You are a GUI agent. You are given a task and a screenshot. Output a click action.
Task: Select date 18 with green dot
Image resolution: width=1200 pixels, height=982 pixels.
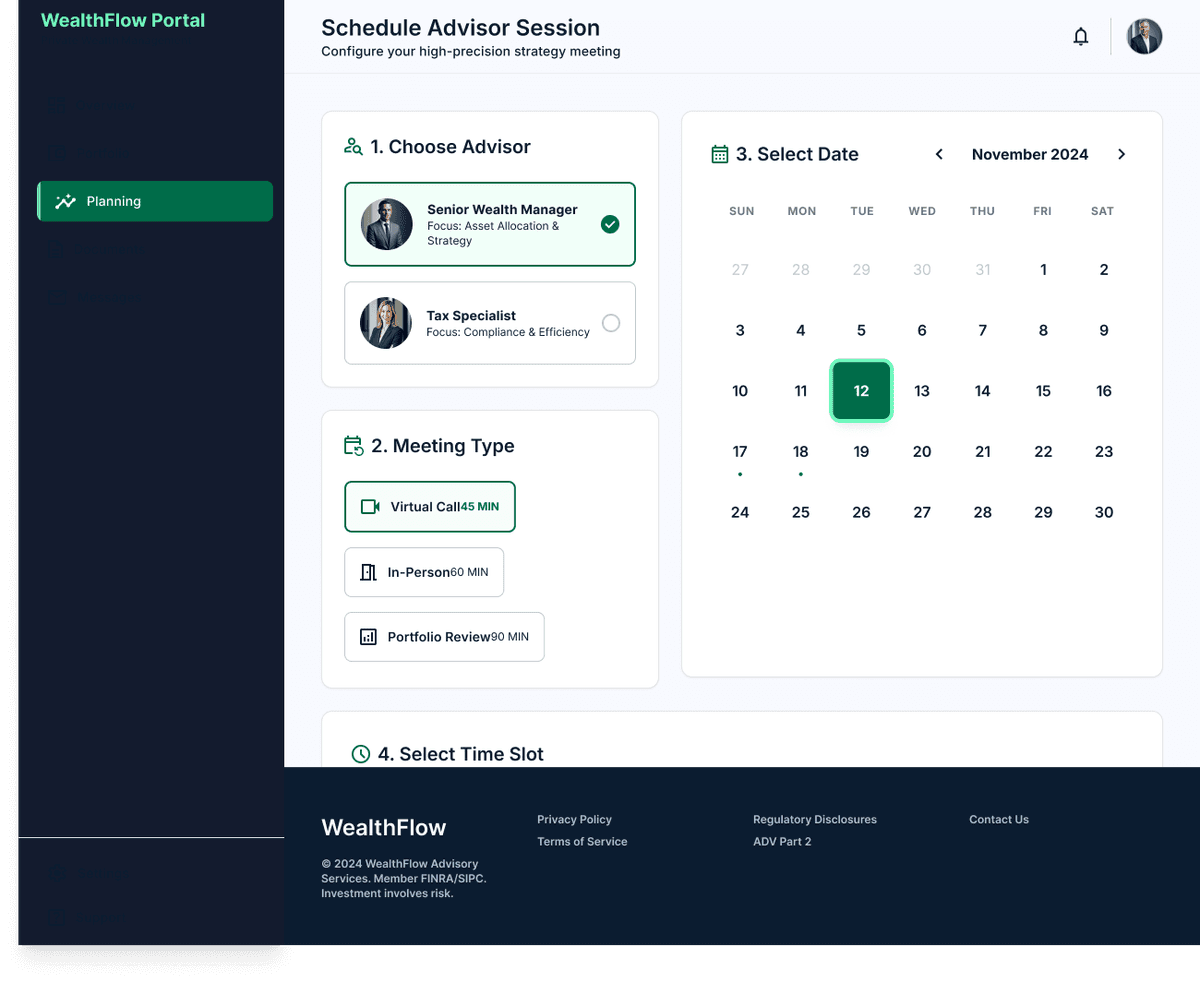pyautogui.click(x=801, y=452)
